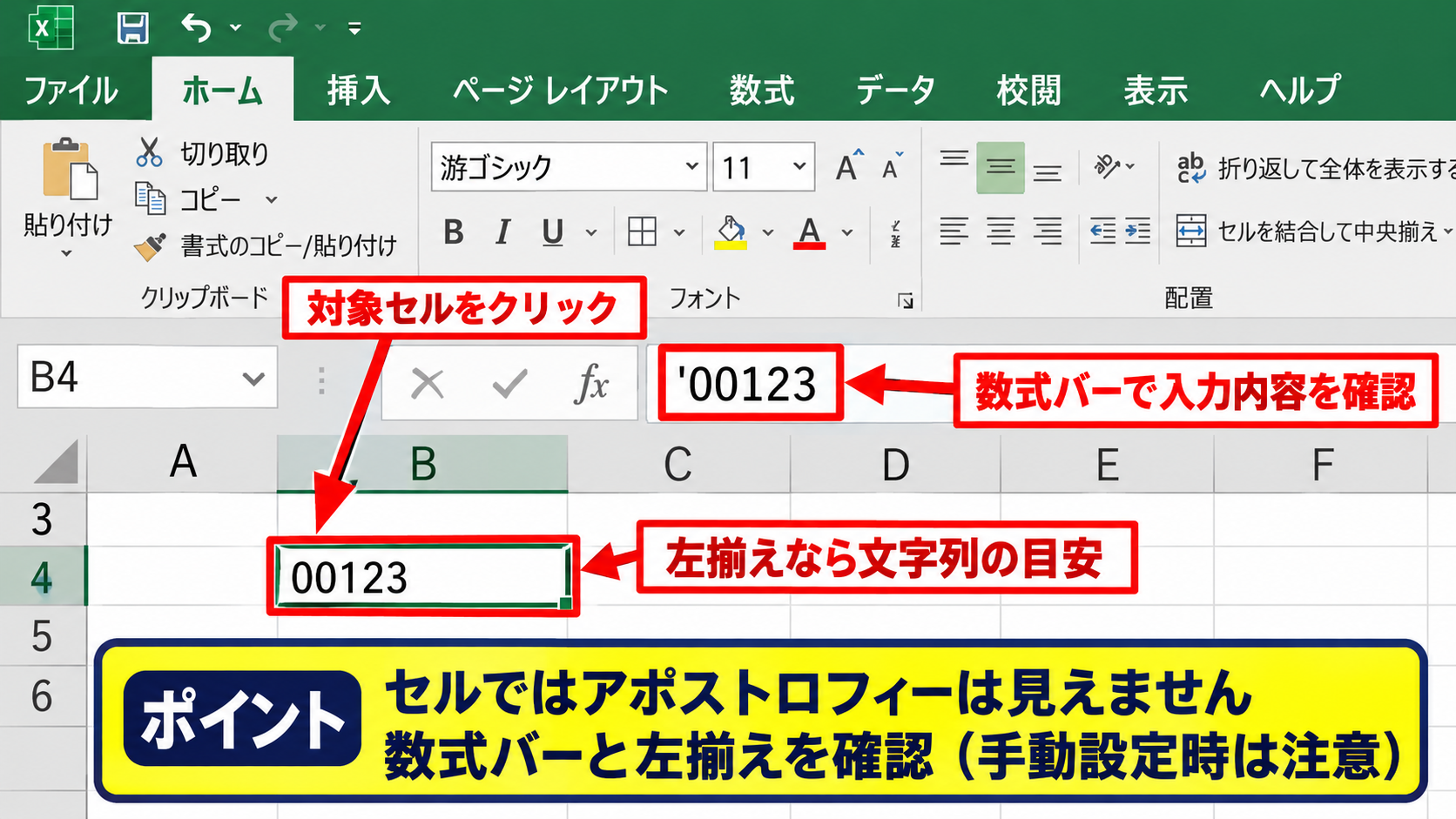Expand the underline style dropdown arrow
The height and width of the screenshot is (819, 1456).
pos(591,232)
